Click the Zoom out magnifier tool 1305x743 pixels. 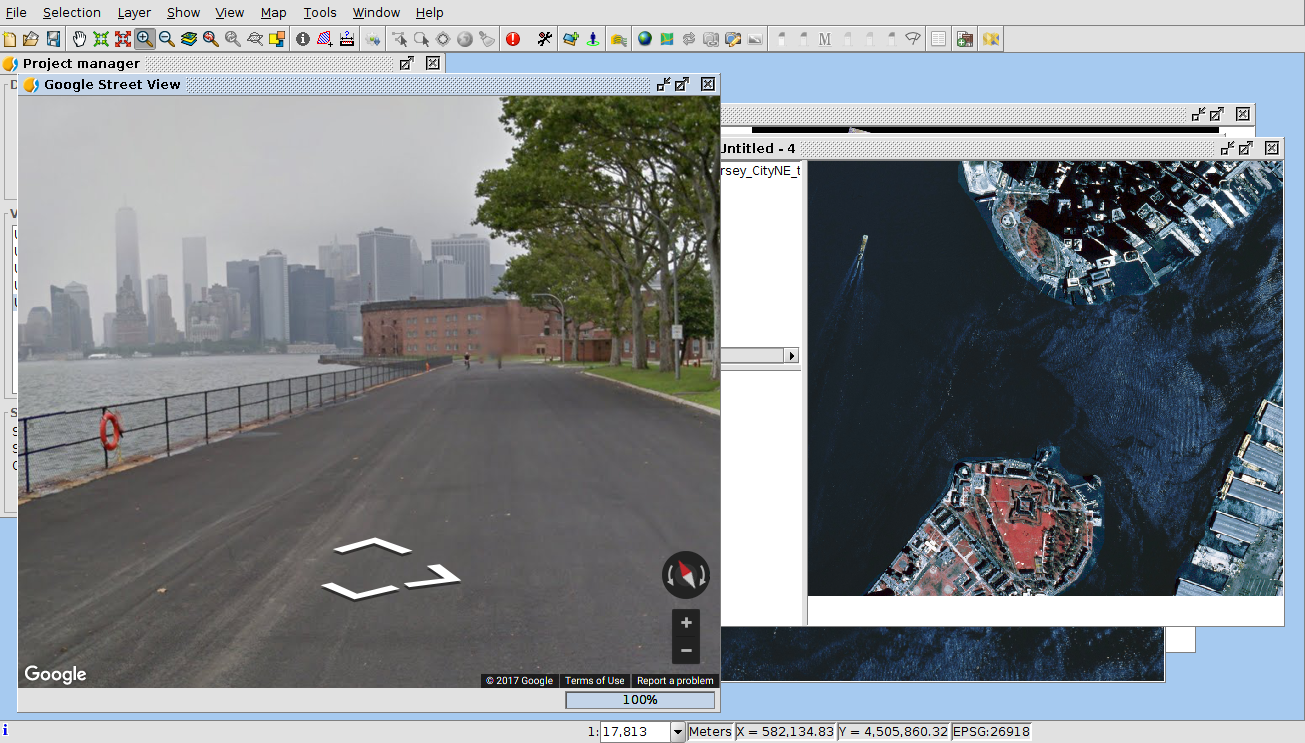click(167, 39)
